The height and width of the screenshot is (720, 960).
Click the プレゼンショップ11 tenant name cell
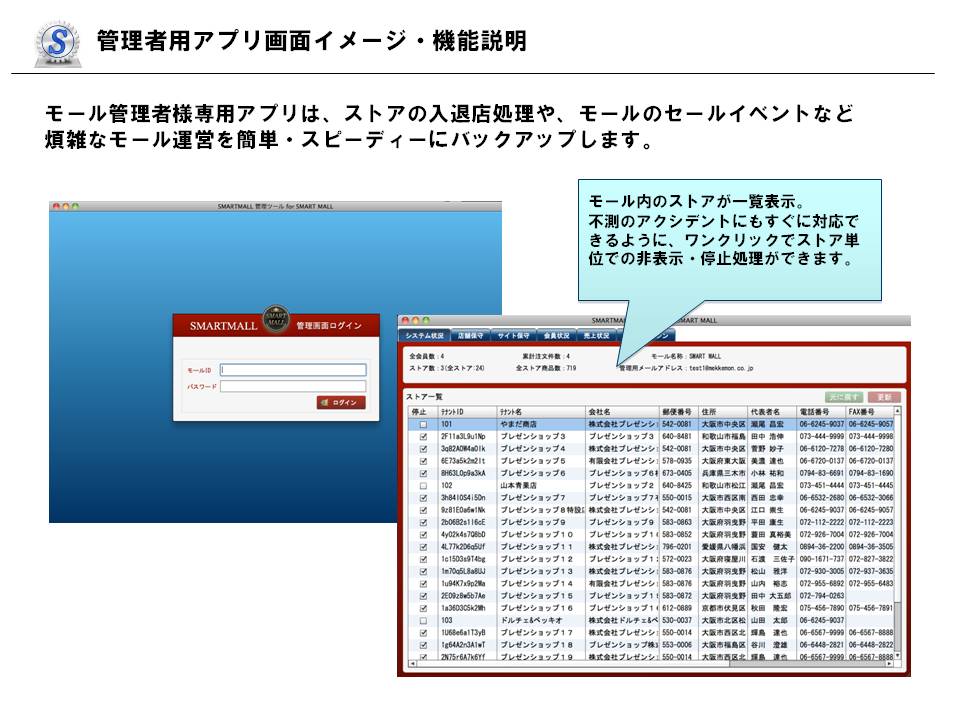[540, 547]
